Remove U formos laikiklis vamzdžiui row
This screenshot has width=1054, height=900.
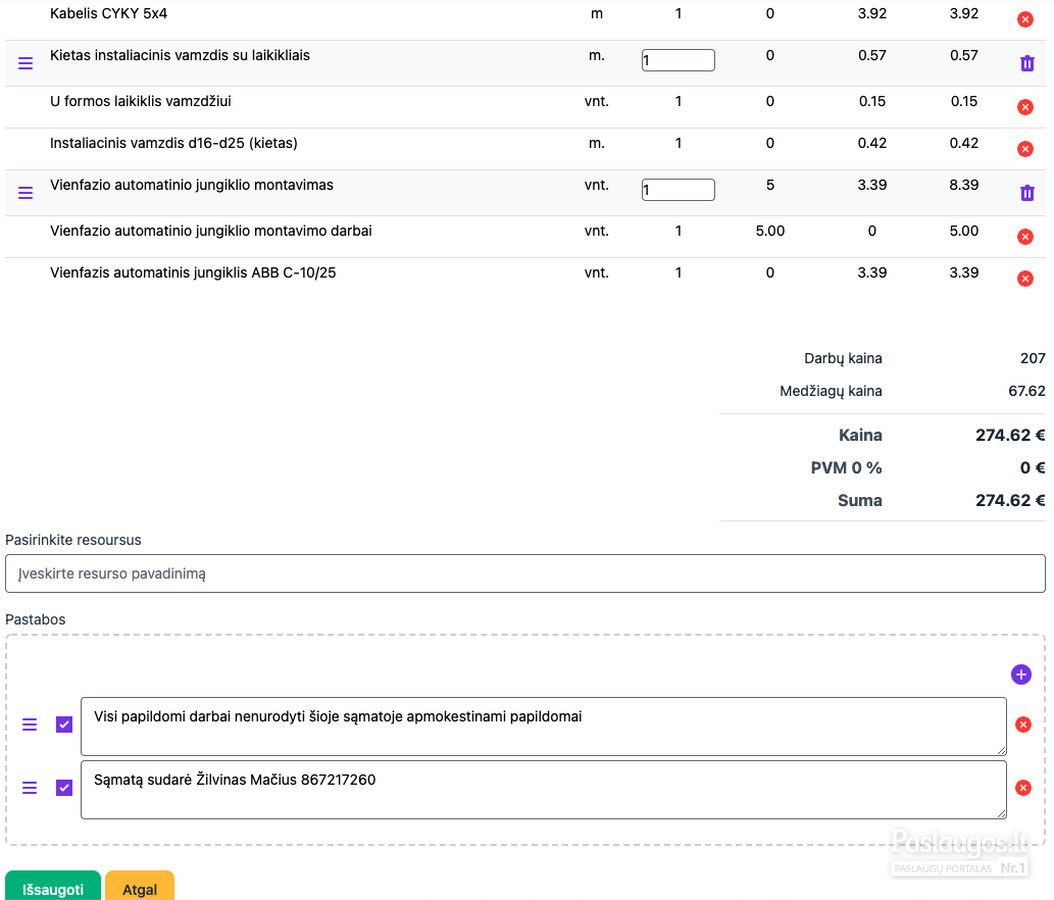coord(1025,107)
